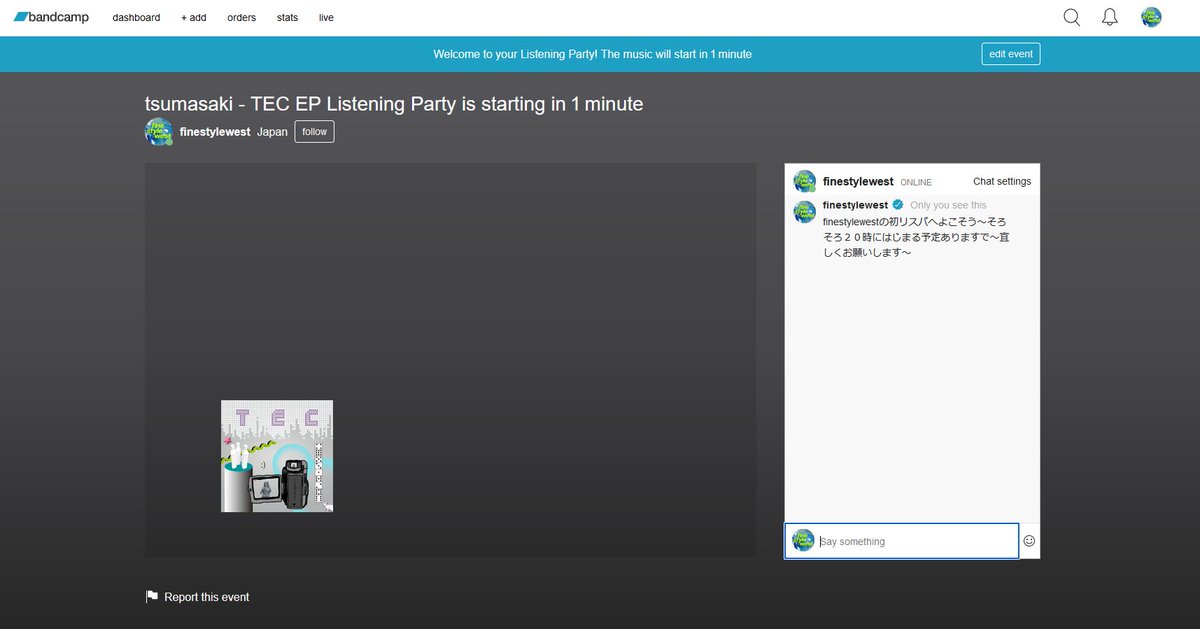The image size is (1200, 629).
Task: Click the ONLINE status label
Action: point(916,183)
